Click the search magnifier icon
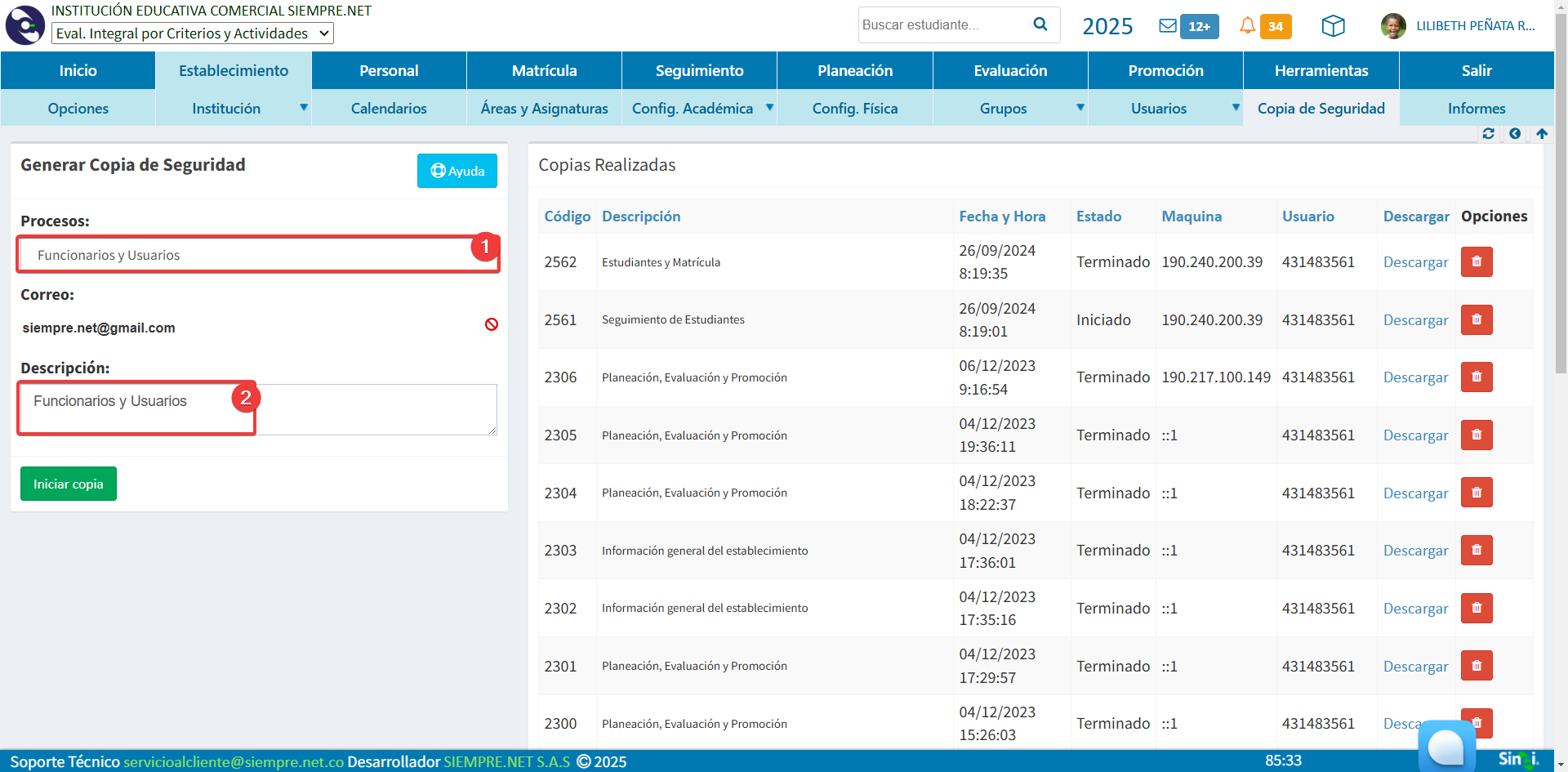The width and height of the screenshot is (1568, 772). click(x=1040, y=25)
